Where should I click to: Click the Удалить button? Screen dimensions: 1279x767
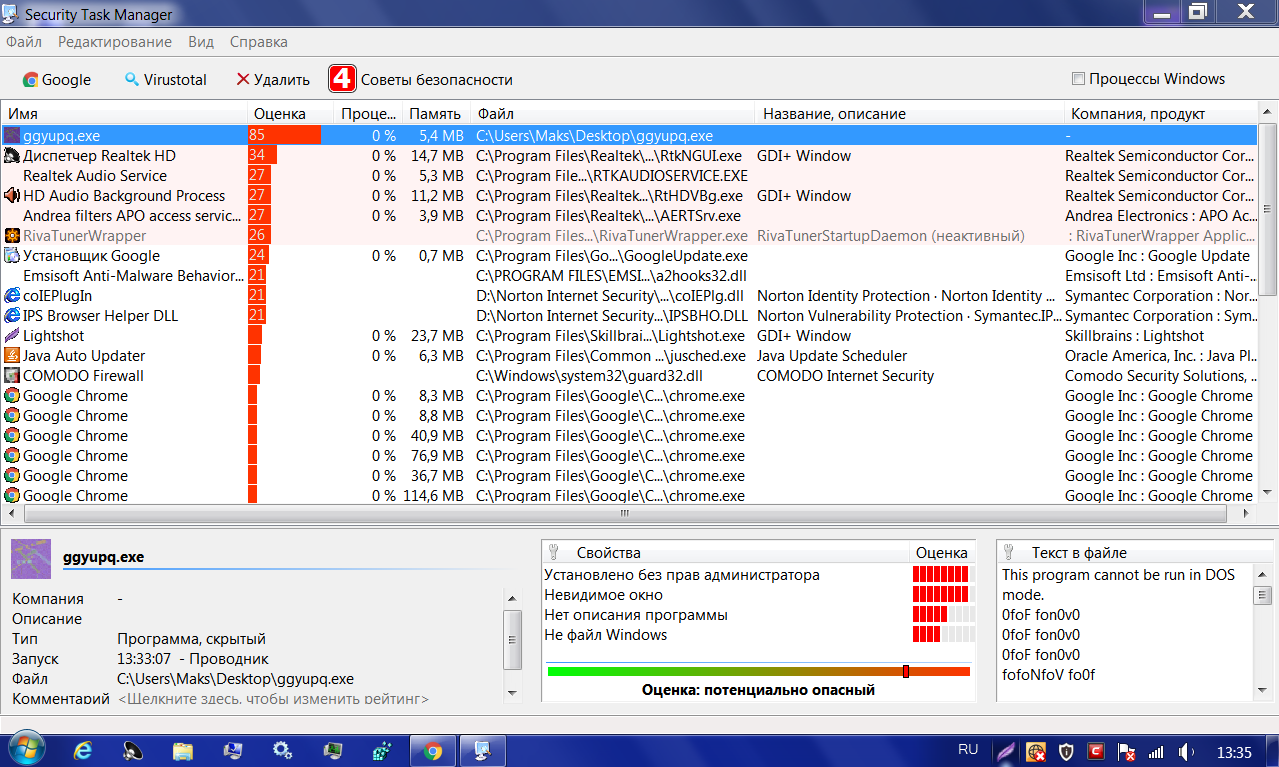point(273,79)
